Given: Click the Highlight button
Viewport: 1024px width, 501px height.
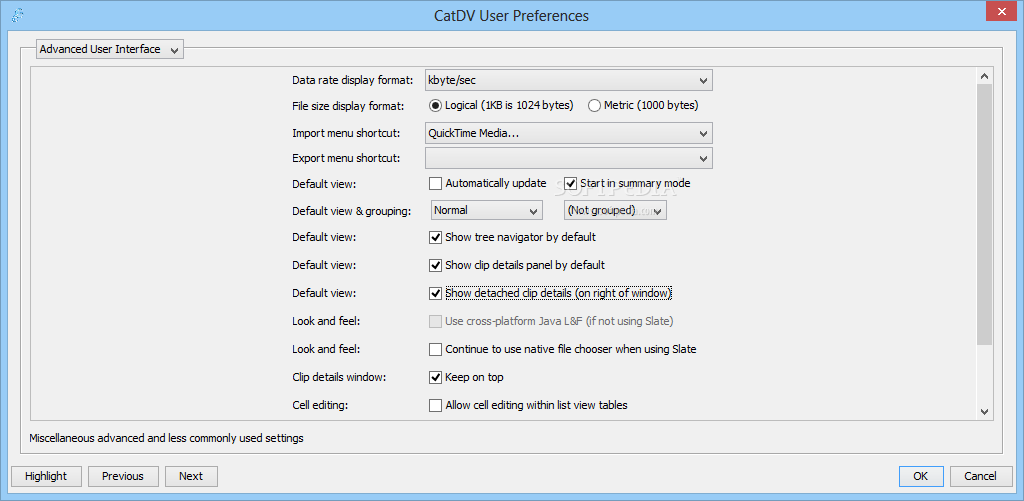Looking at the screenshot, I should click(46, 476).
